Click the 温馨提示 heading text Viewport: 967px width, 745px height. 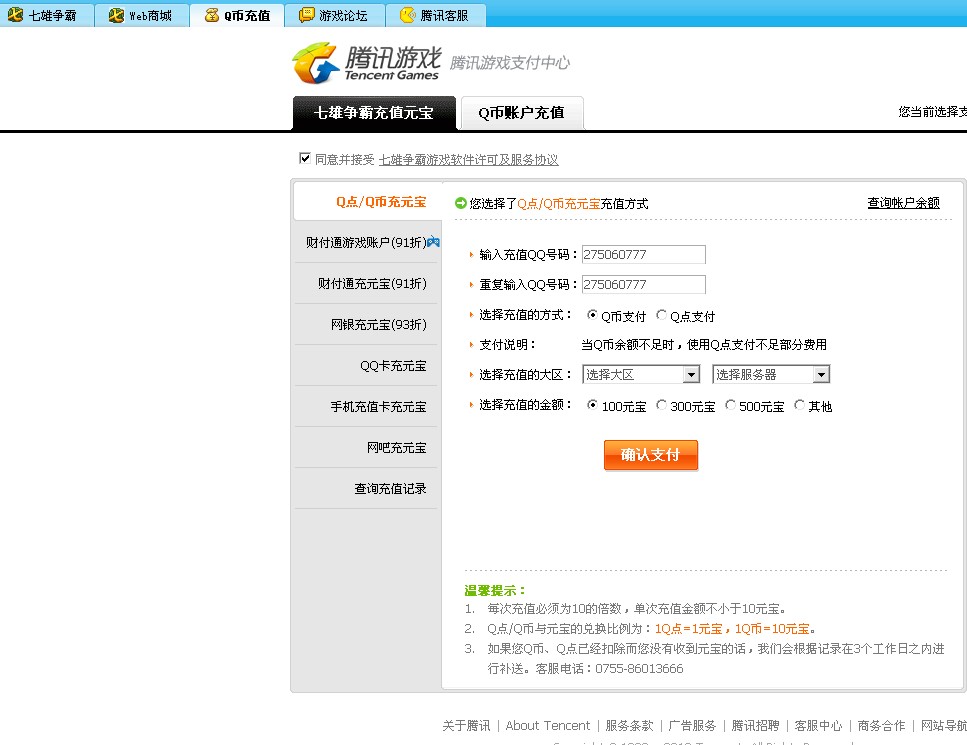[495, 591]
